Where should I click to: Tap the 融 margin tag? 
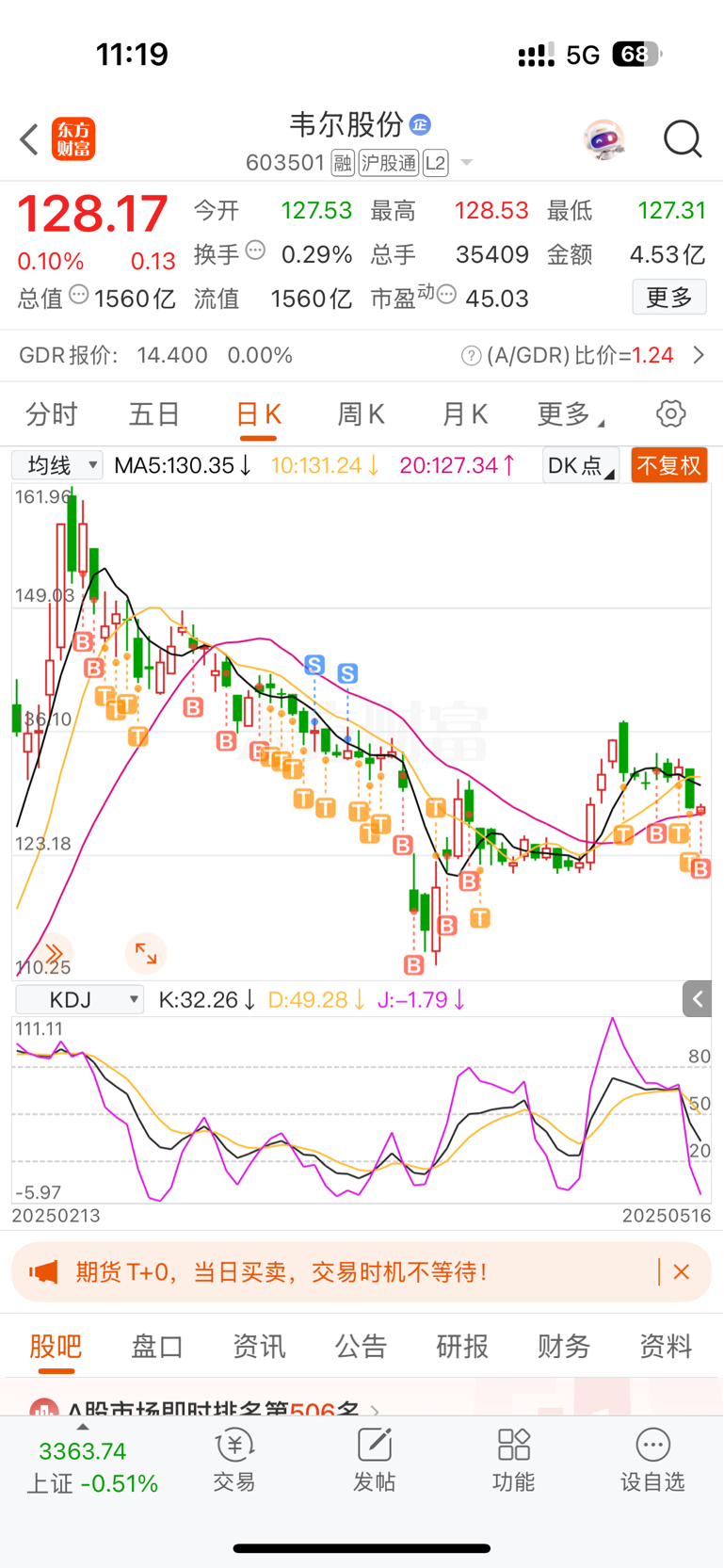click(343, 163)
